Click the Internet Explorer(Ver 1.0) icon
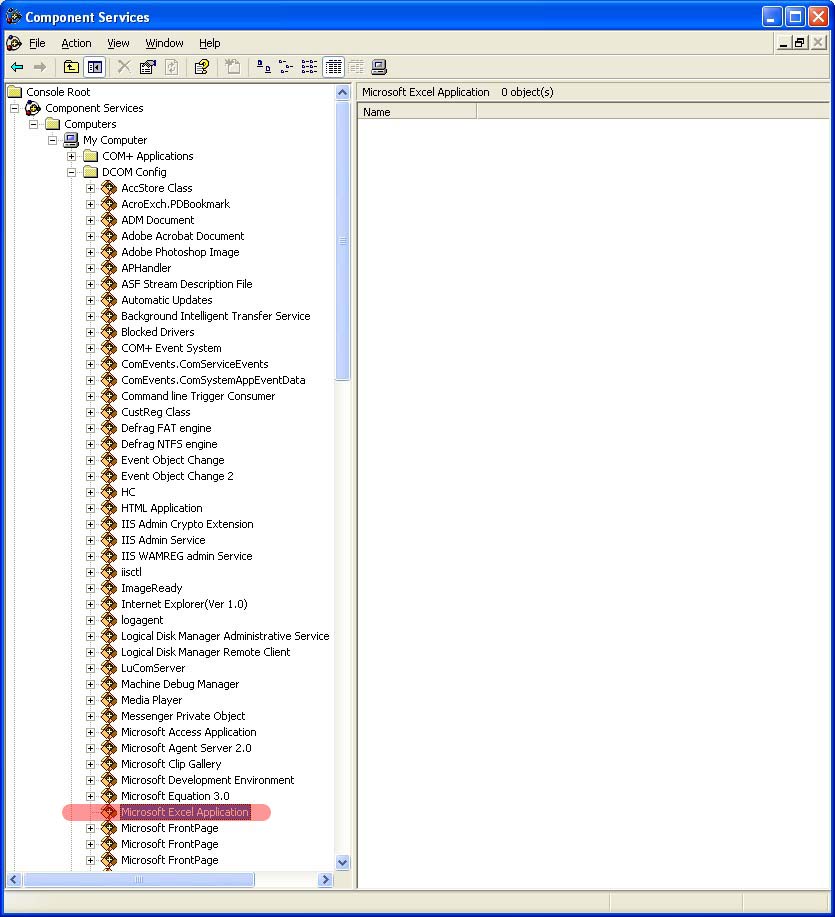835x917 pixels. click(109, 604)
